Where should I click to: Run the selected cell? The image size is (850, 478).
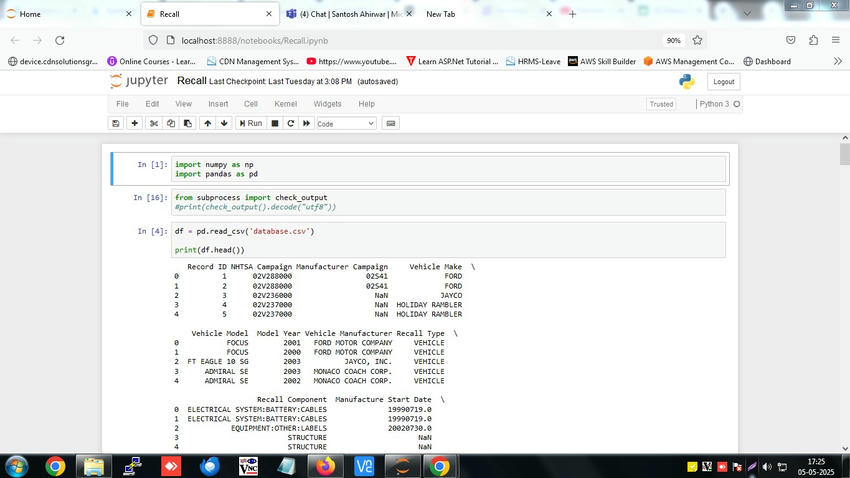click(x=251, y=124)
